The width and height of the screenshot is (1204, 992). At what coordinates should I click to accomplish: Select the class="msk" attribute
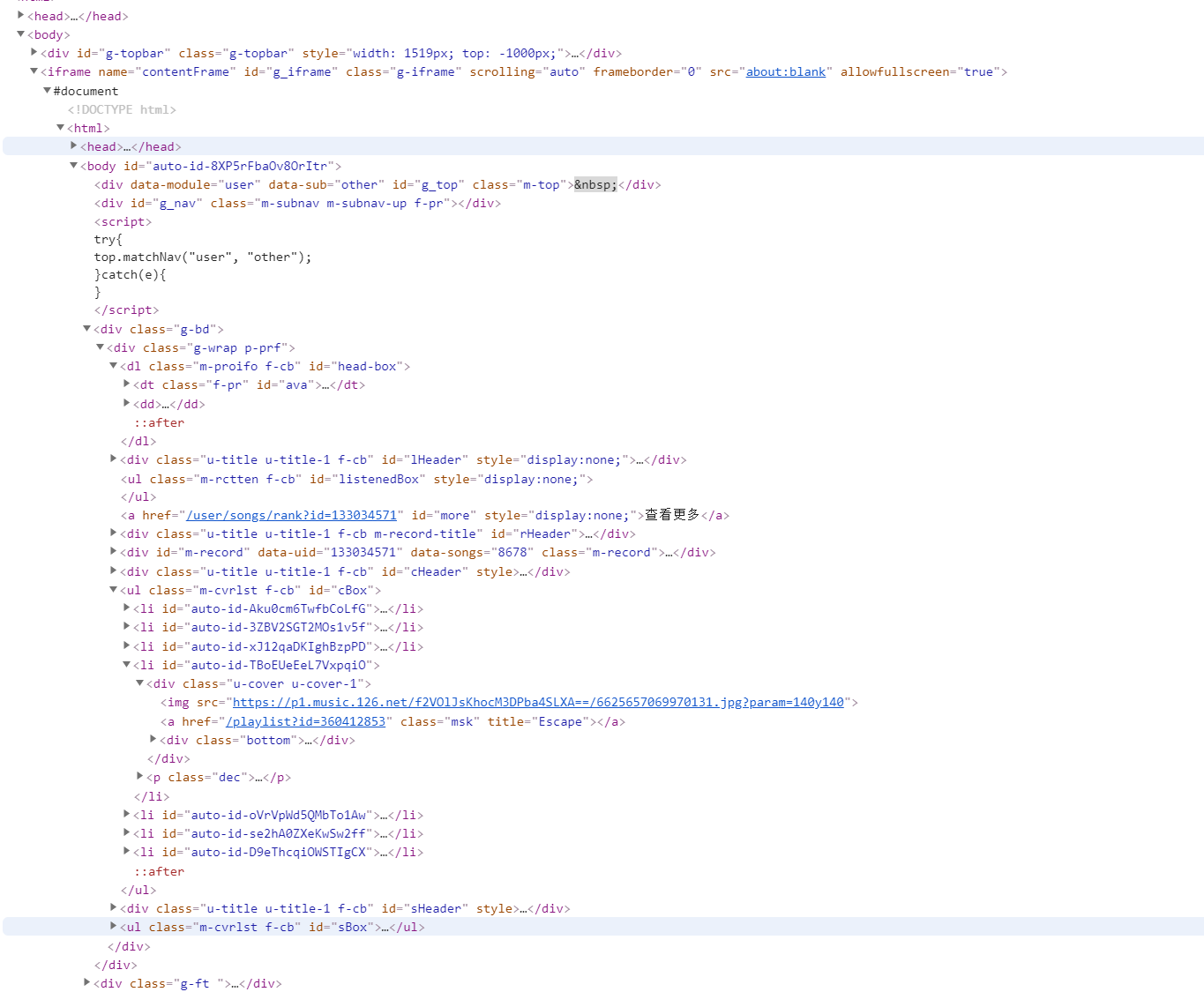[x=440, y=721]
